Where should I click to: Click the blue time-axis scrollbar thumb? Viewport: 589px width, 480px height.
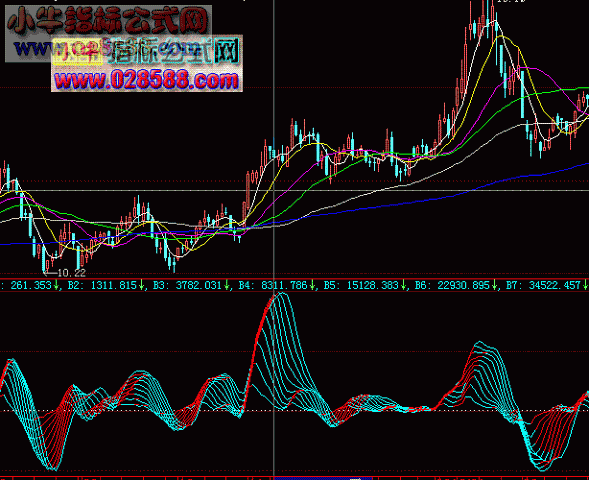pyautogui.click(x=323, y=478)
